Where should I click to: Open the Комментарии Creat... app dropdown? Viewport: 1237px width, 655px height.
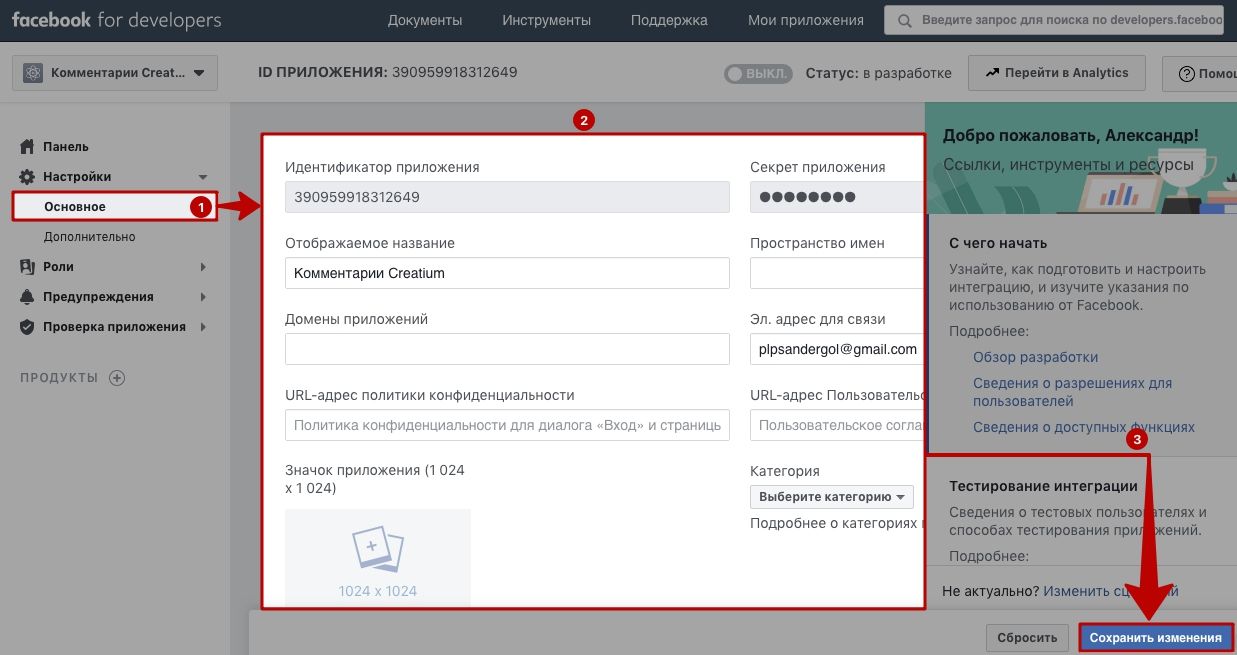[115, 73]
